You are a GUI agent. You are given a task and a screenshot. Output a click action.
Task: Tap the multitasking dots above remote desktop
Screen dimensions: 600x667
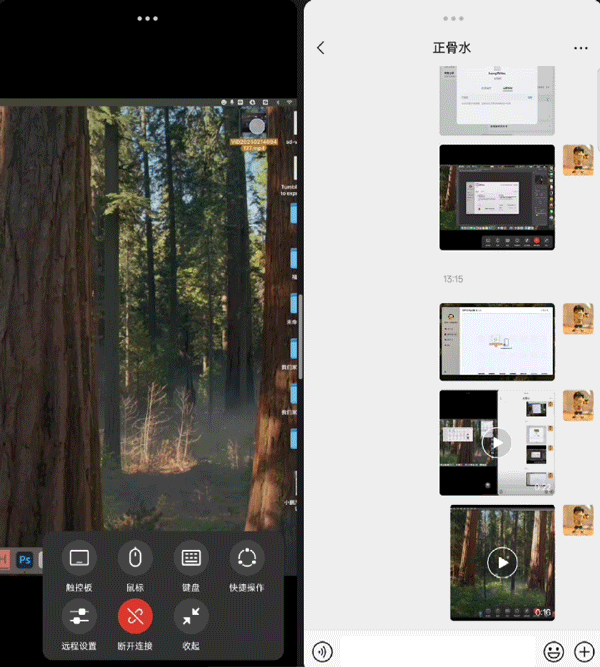(148, 18)
